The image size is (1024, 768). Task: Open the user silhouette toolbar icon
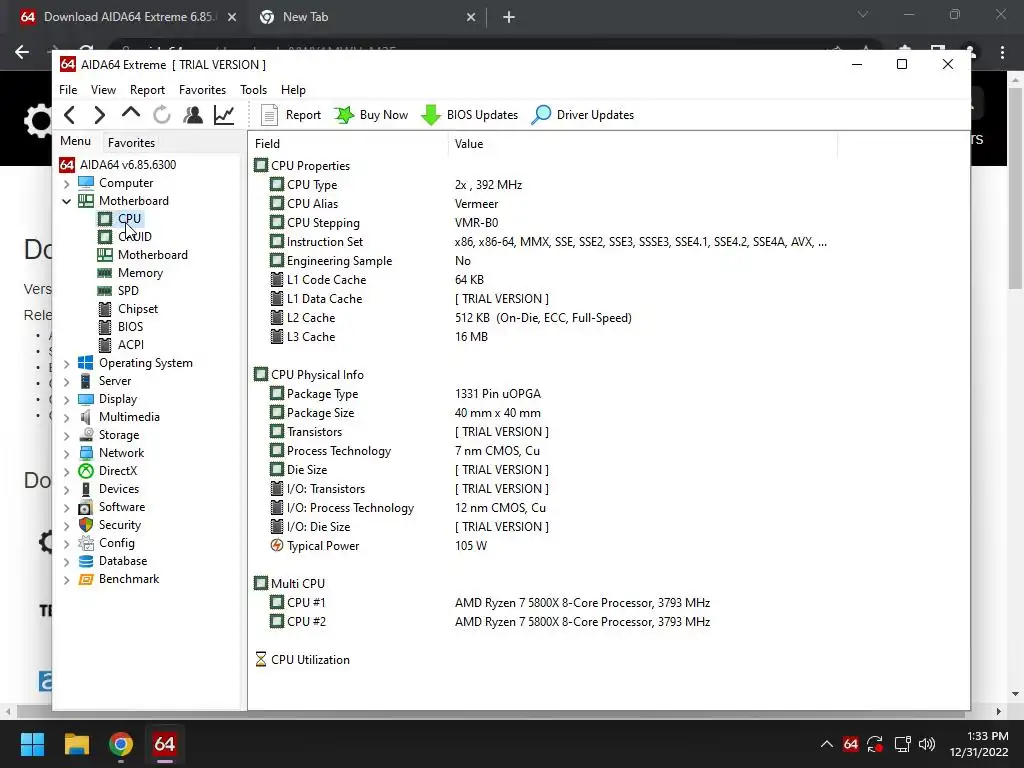pos(193,115)
